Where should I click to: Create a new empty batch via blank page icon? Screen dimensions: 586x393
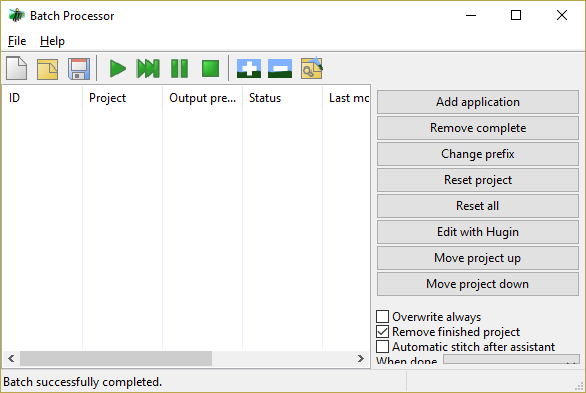point(16,68)
